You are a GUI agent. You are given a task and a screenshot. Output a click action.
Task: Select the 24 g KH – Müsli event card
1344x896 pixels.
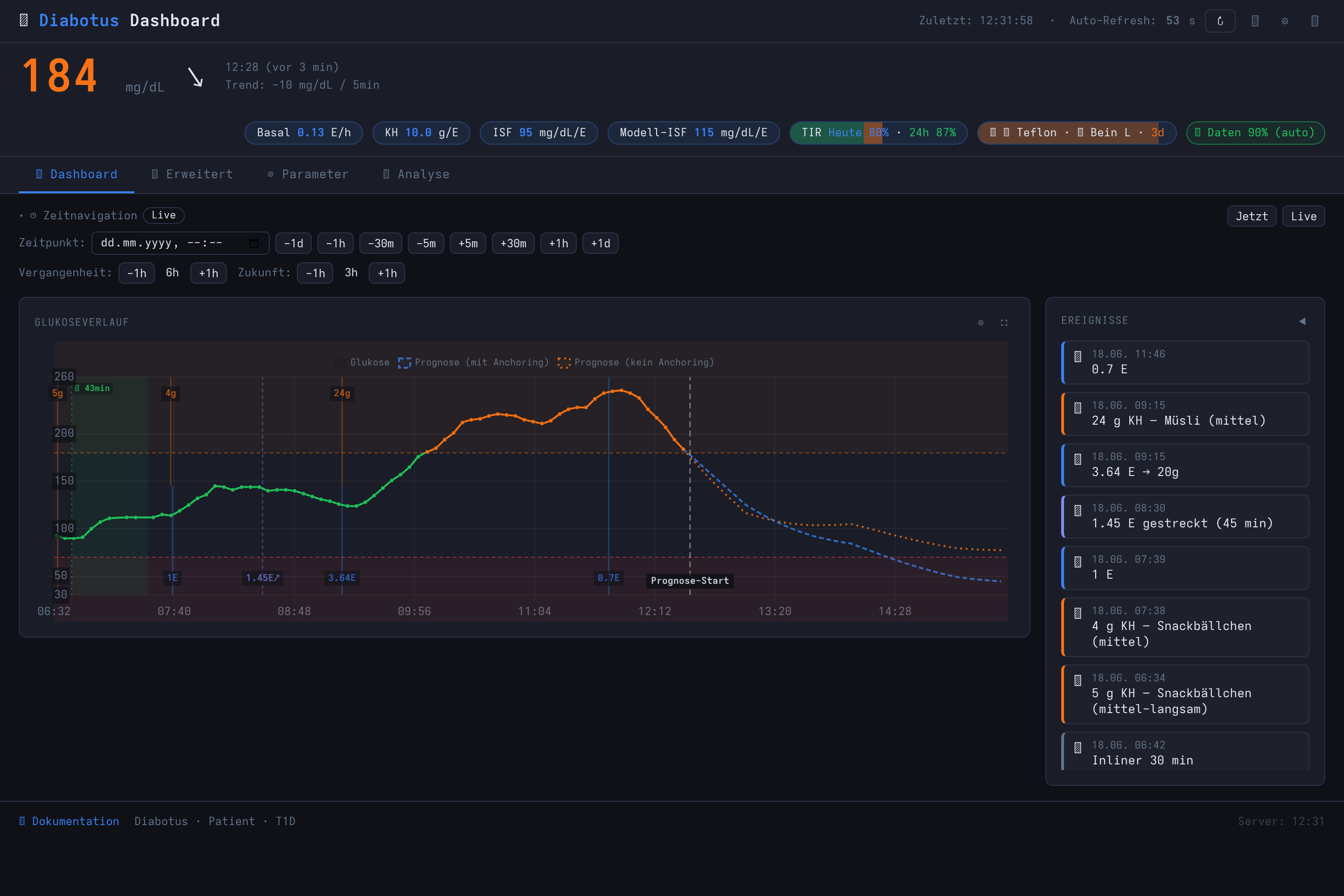point(1185,414)
